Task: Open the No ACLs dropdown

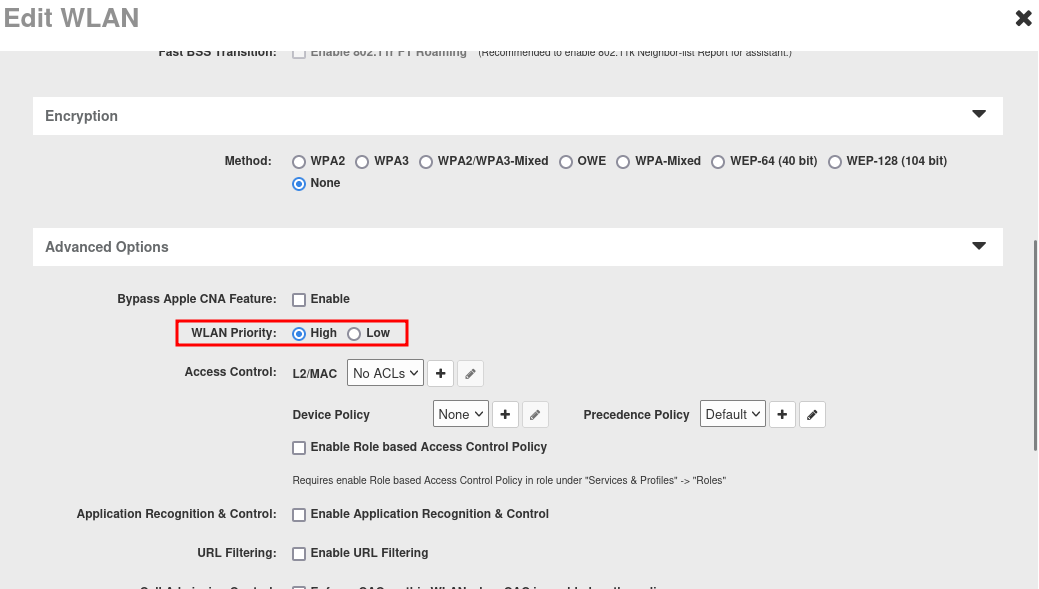Action: (x=385, y=373)
